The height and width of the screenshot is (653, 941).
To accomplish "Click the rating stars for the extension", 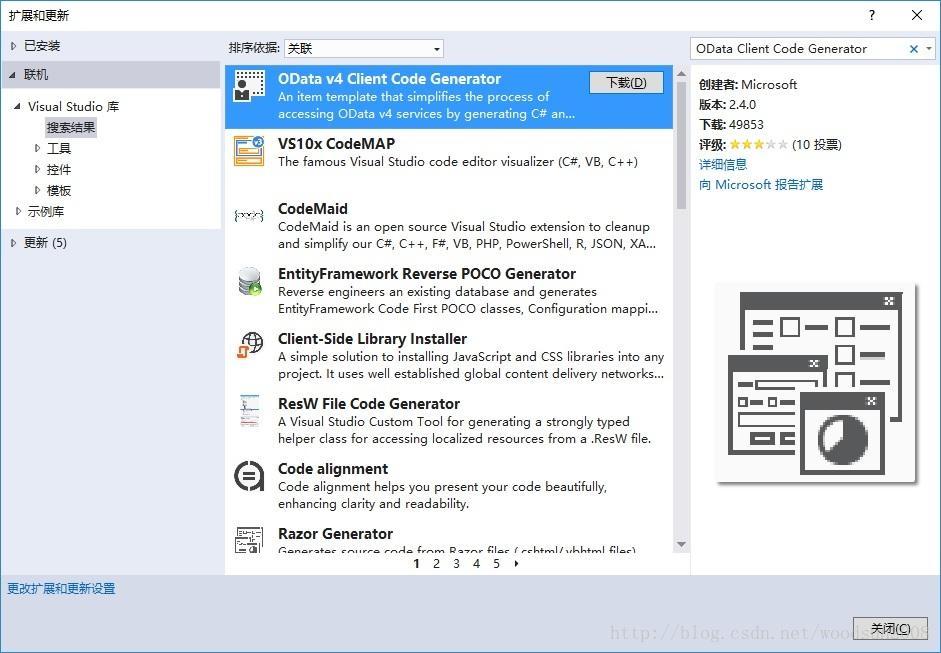I will [x=759, y=145].
